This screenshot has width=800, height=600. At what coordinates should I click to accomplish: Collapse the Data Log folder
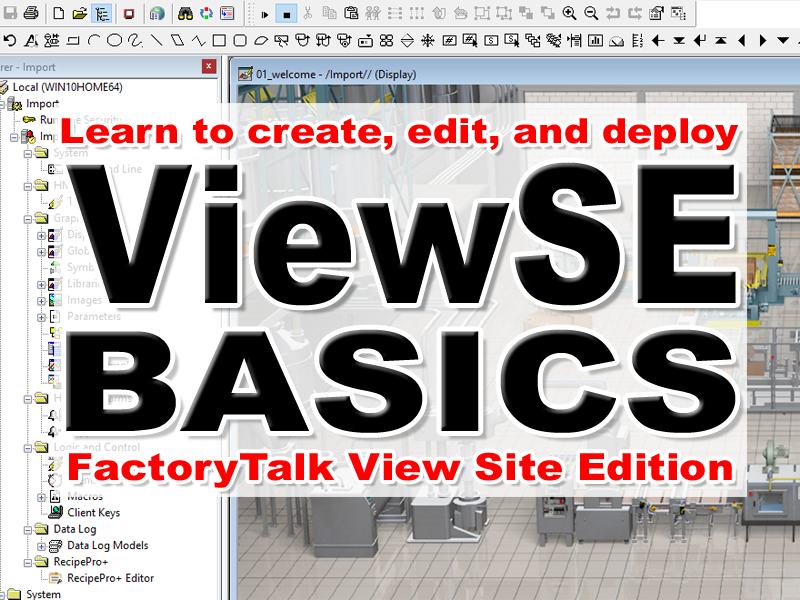[x=28, y=530]
